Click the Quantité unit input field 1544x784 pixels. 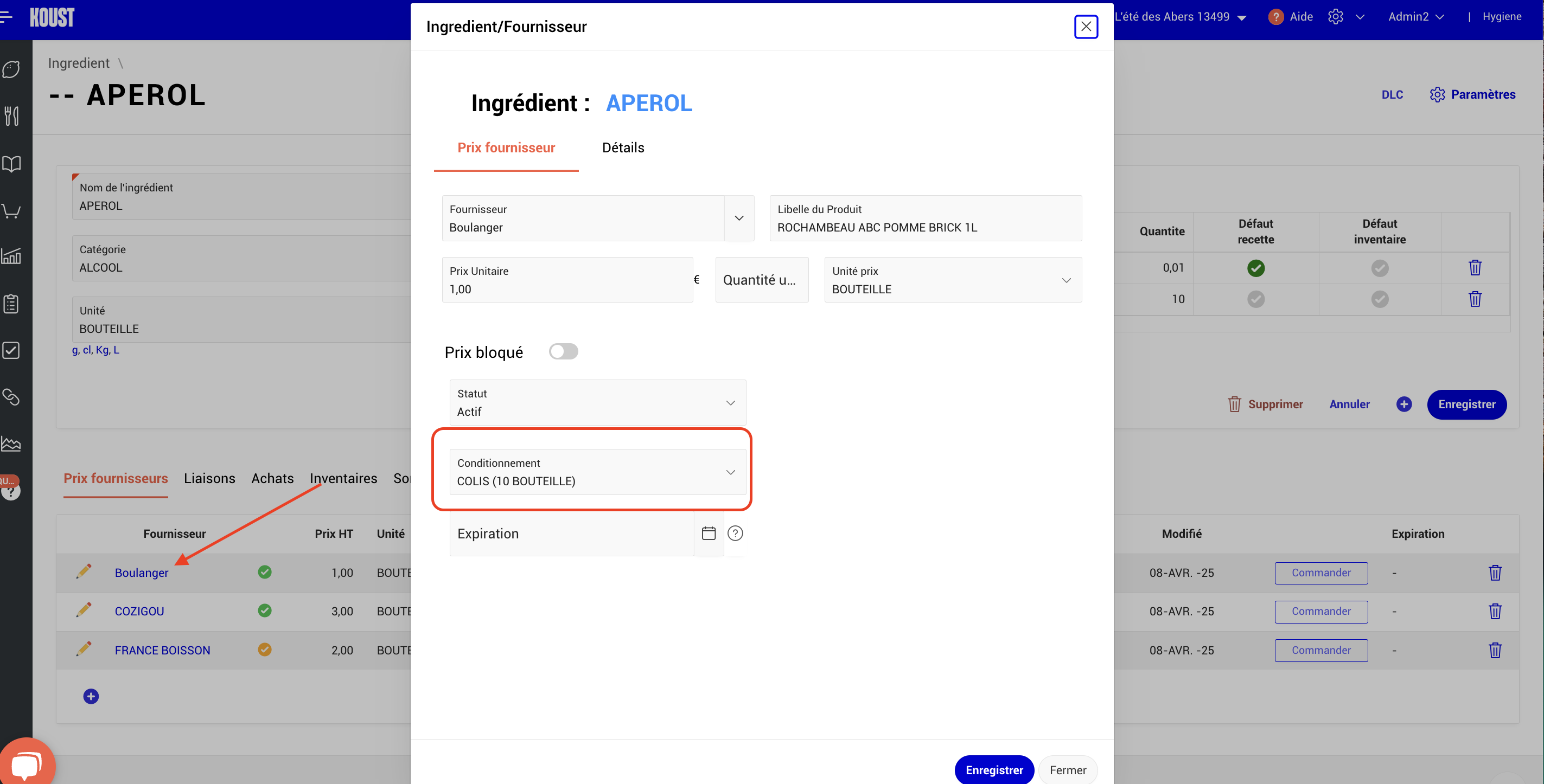[762, 280]
